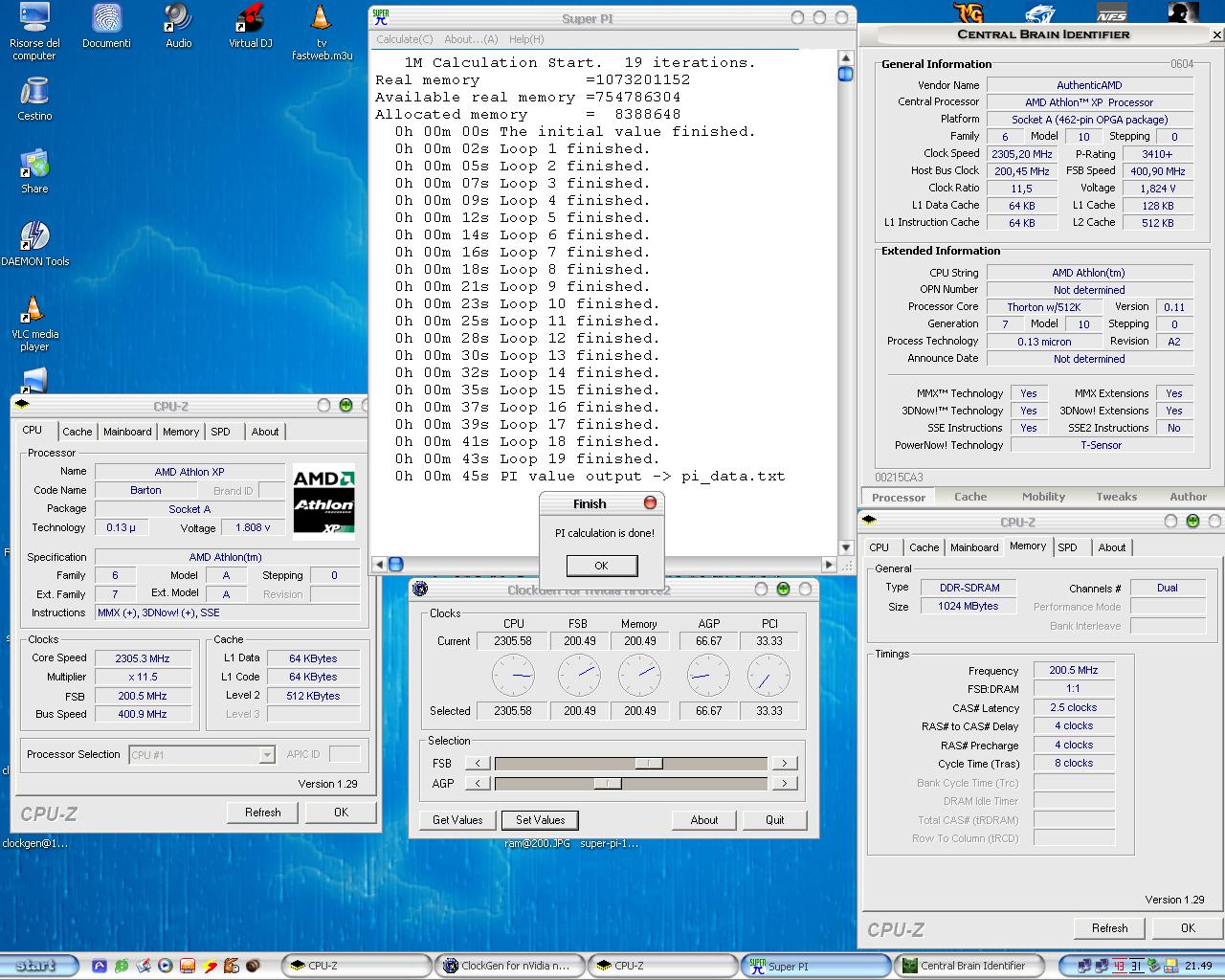Click OK in the right CPU-Z window
1225x980 pixels.
1188,928
